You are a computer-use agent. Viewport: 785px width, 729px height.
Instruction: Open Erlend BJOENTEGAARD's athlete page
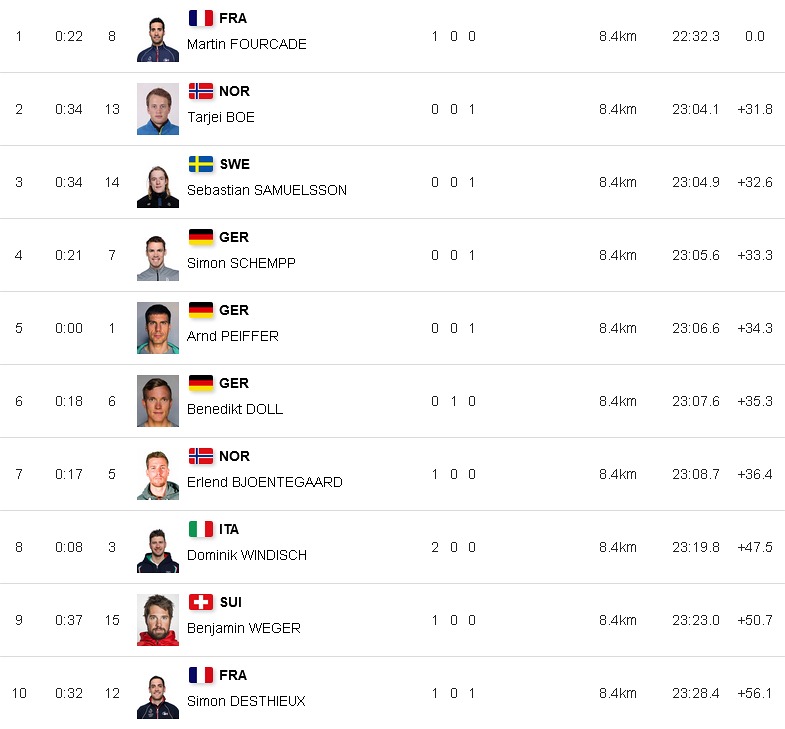(x=265, y=482)
